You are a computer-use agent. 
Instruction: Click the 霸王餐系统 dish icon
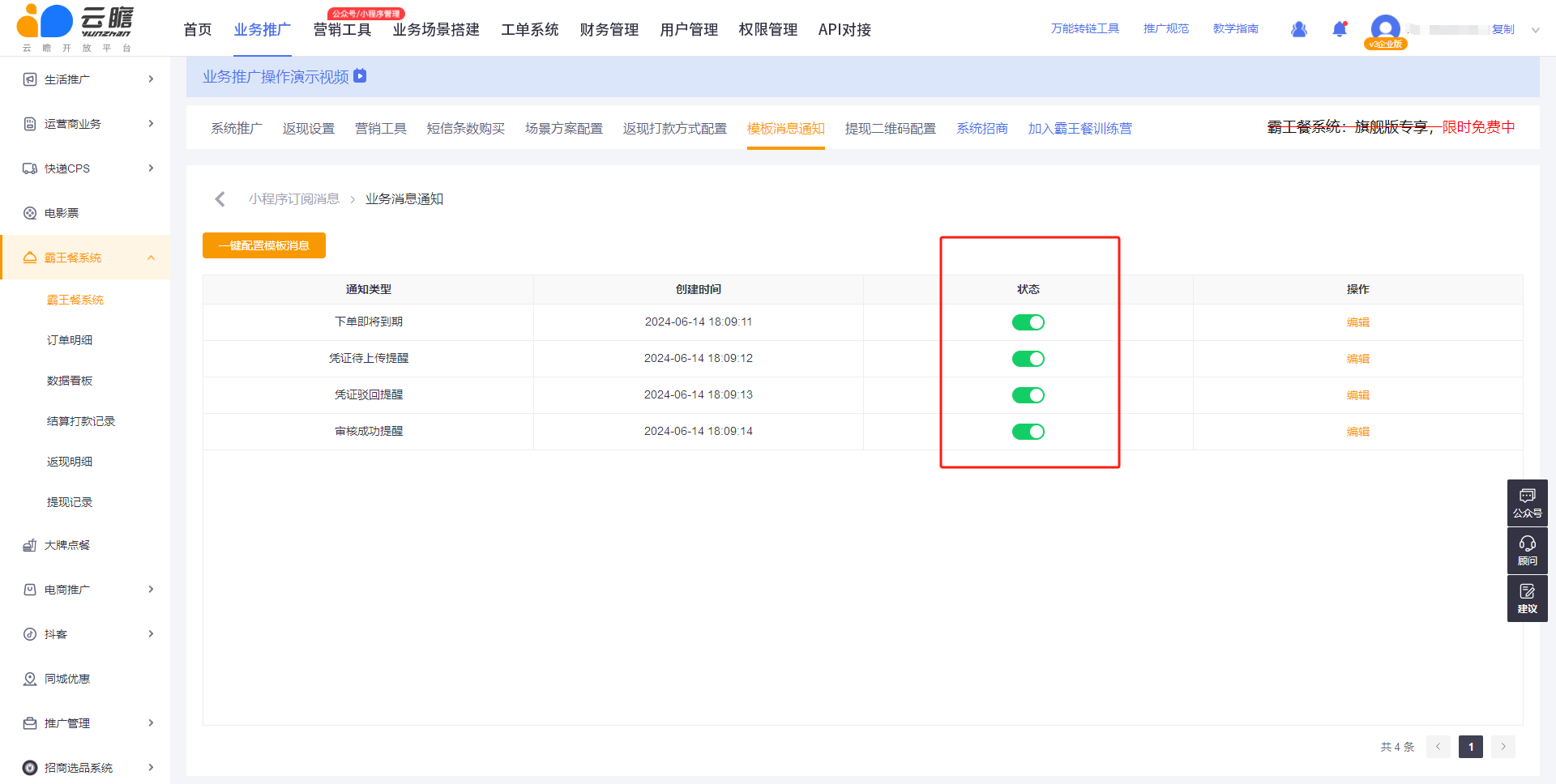click(x=30, y=258)
